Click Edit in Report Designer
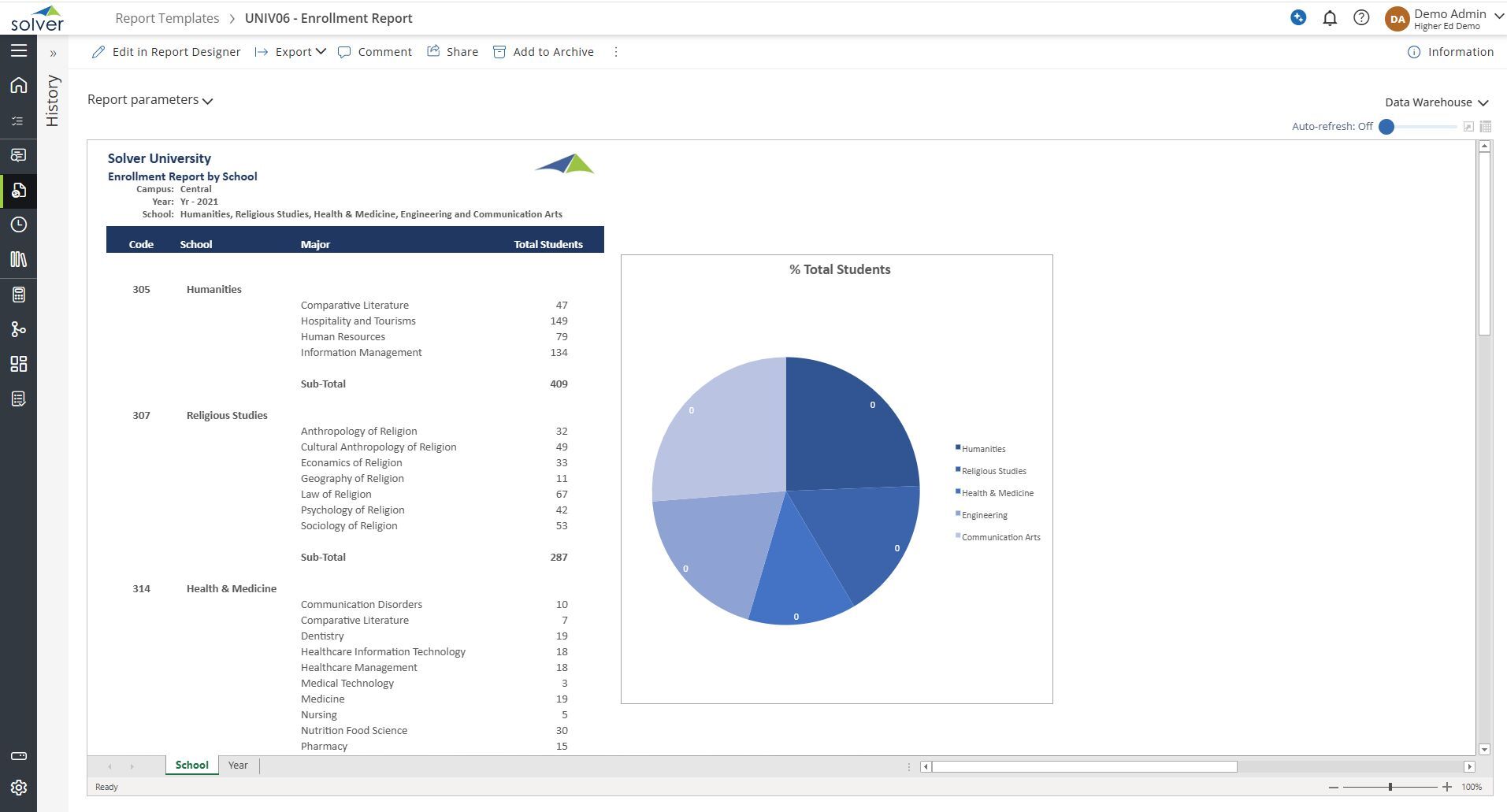Viewport: 1507px width, 812px height. coord(166,52)
